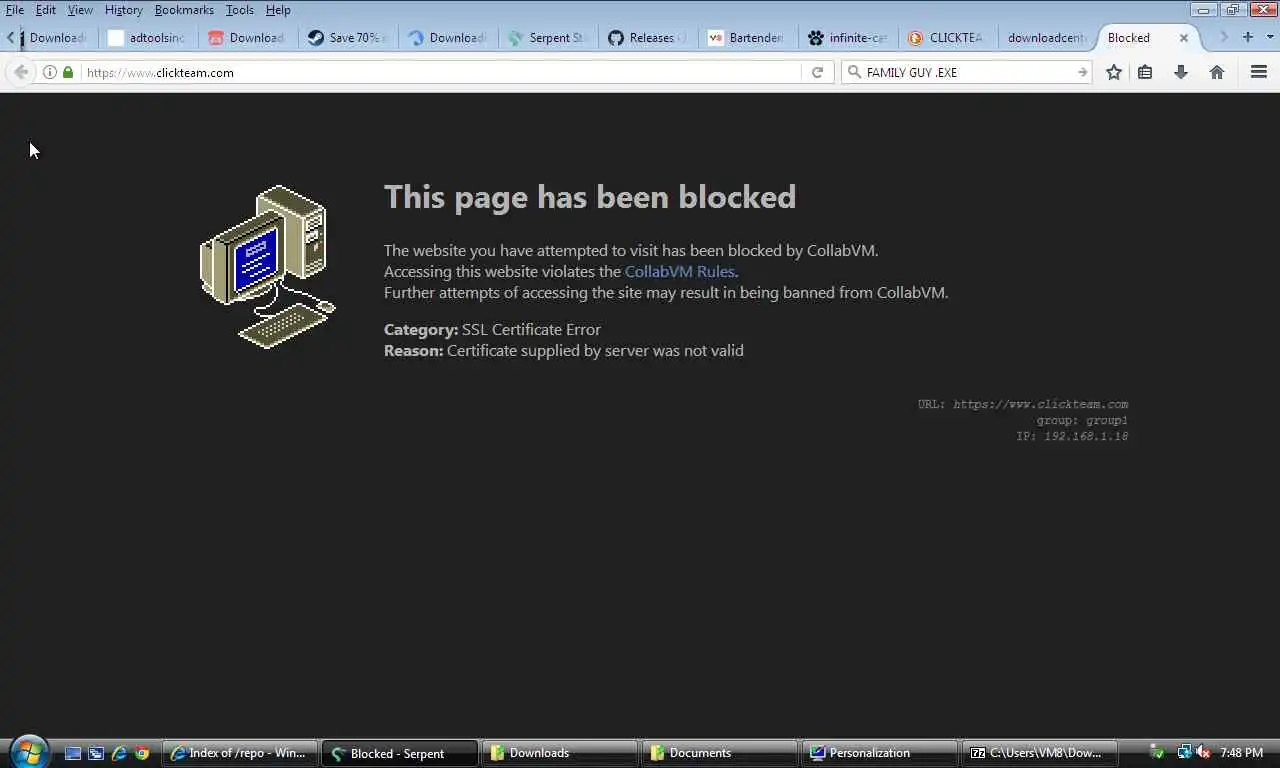Click Switch Between Windows quick launch icon
1280x768 pixels.
96,753
